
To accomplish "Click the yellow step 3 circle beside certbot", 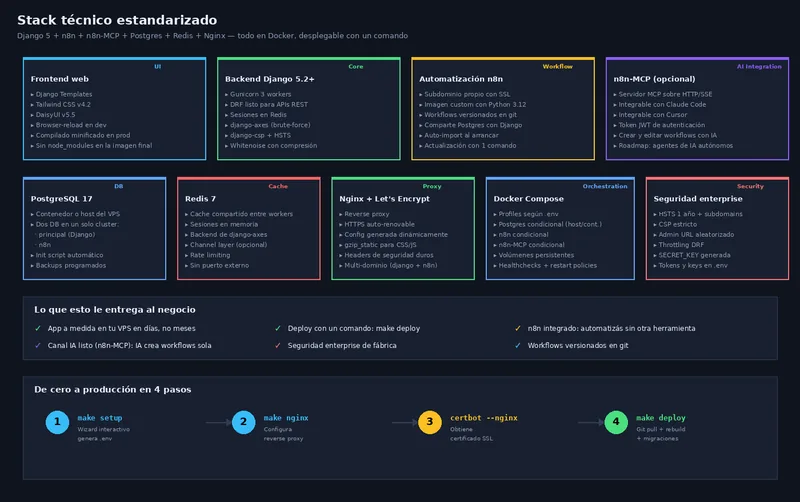I will pos(430,422).
